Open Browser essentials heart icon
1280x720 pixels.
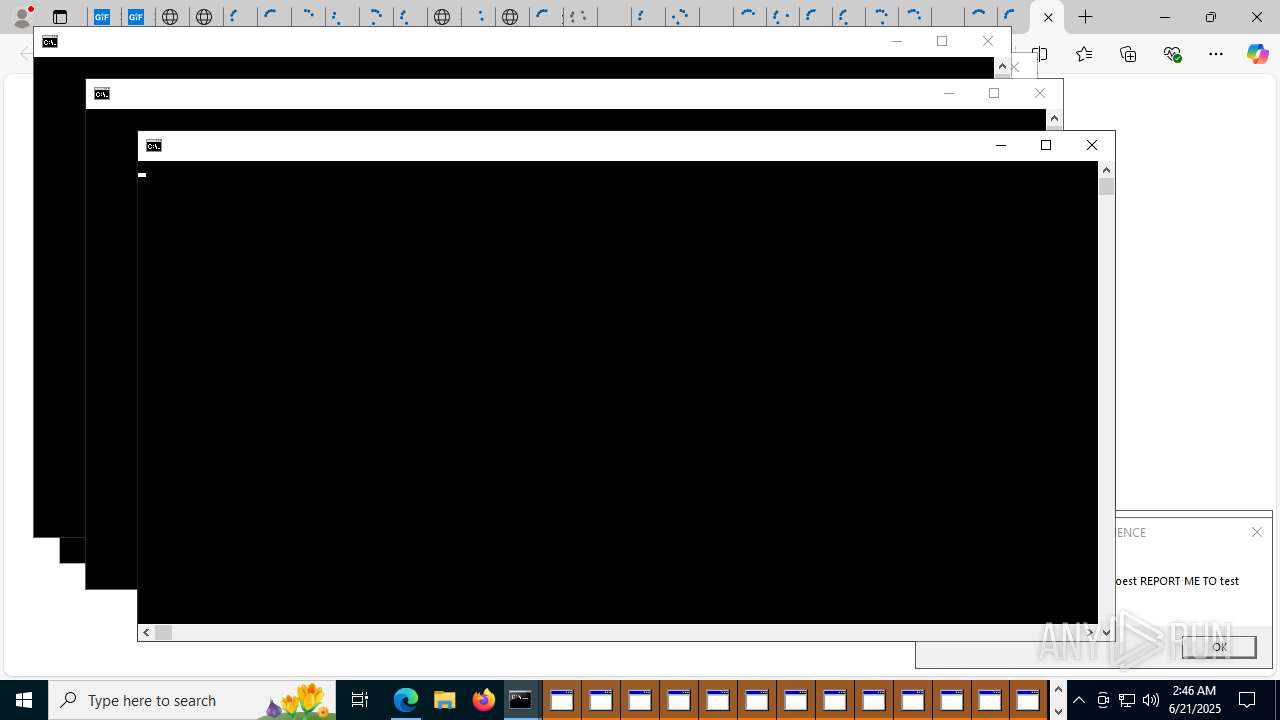[x=1172, y=54]
